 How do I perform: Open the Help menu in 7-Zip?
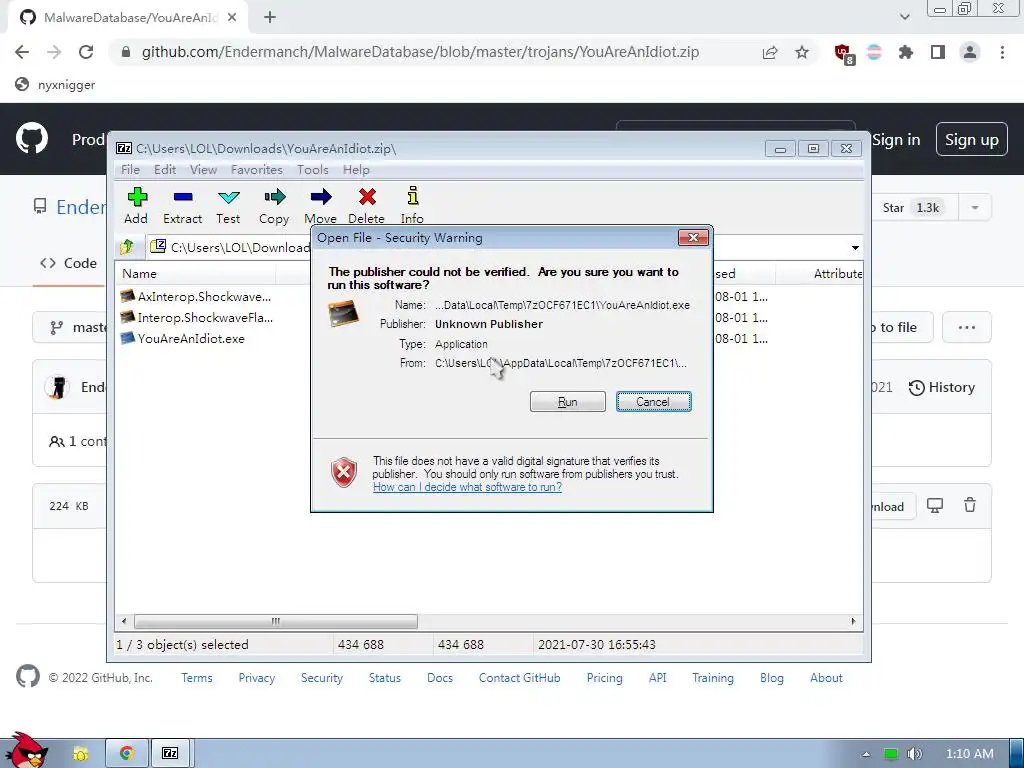point(356,170)
